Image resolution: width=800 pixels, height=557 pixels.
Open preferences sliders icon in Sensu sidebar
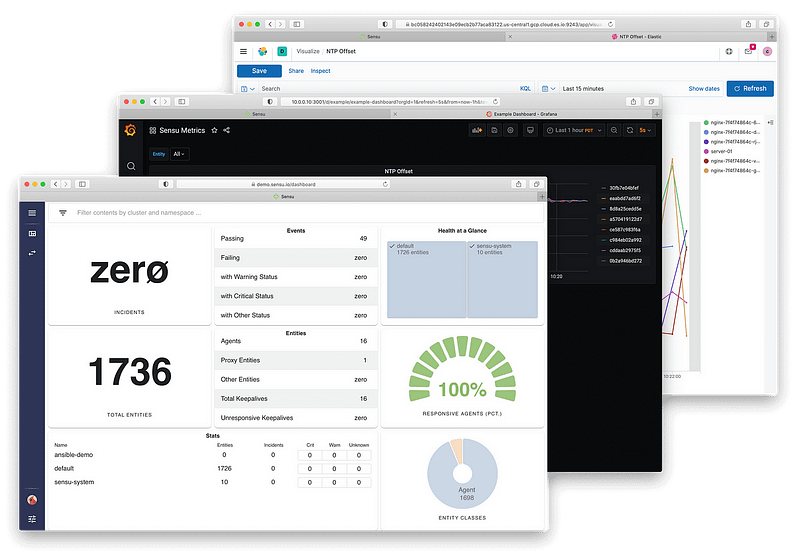pos(32,519)
